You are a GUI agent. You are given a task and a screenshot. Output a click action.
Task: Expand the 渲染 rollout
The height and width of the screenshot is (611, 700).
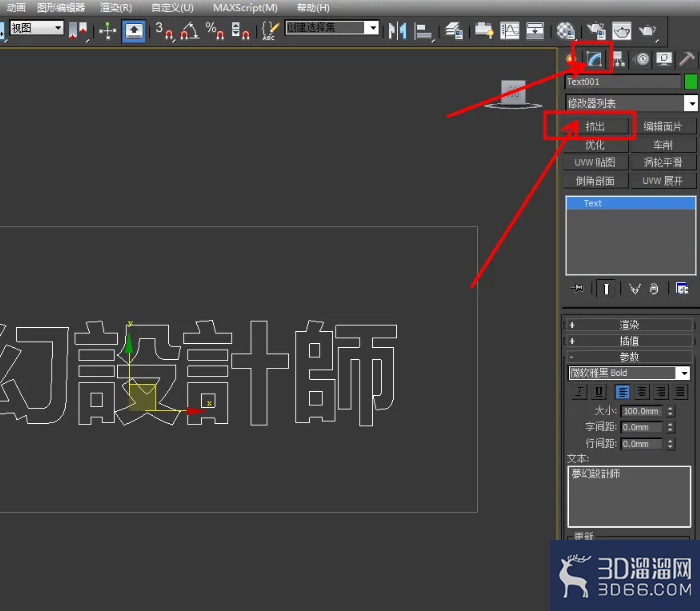[629, 325]
